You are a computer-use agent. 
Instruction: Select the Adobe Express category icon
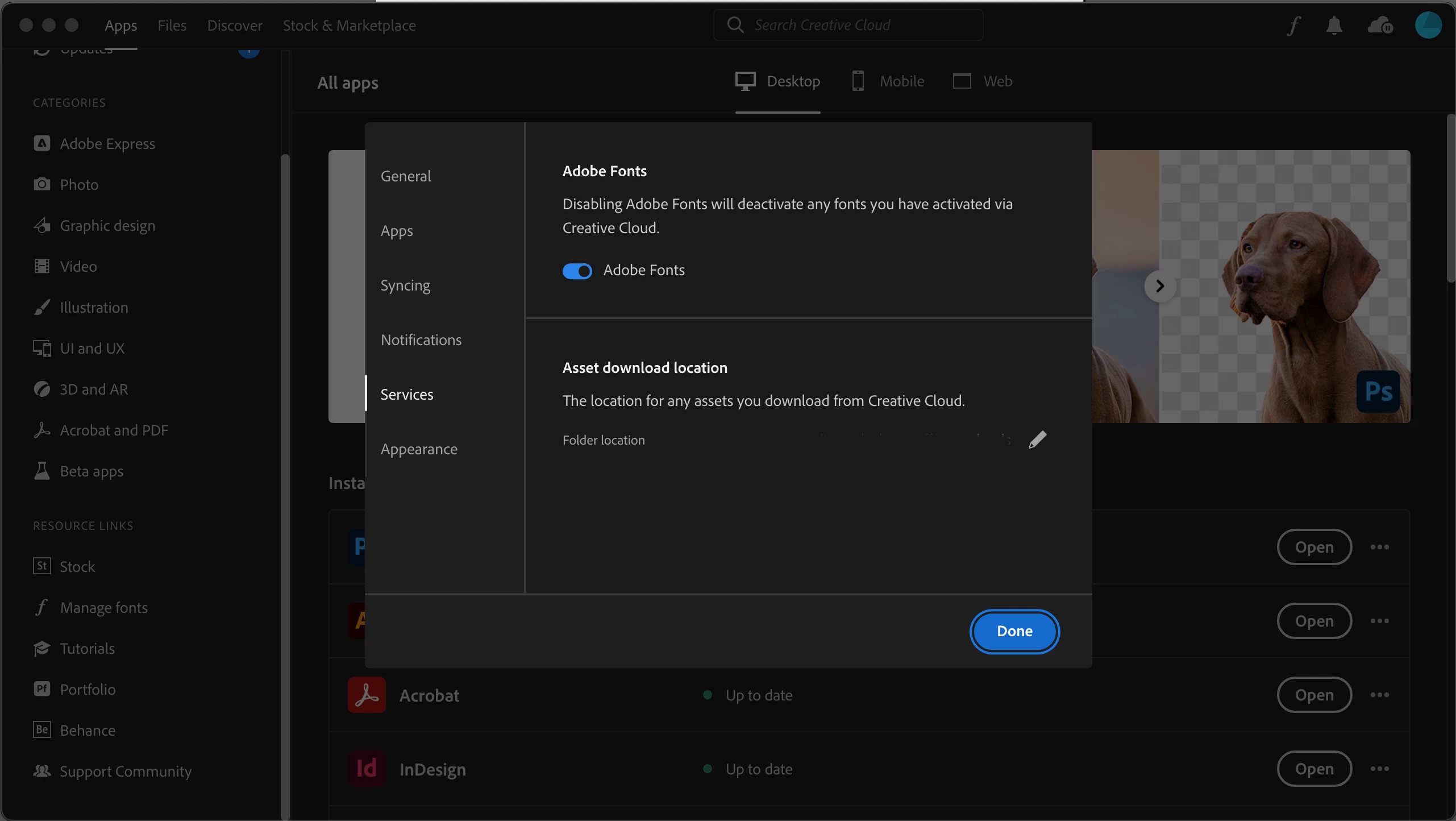coord(42,143)
